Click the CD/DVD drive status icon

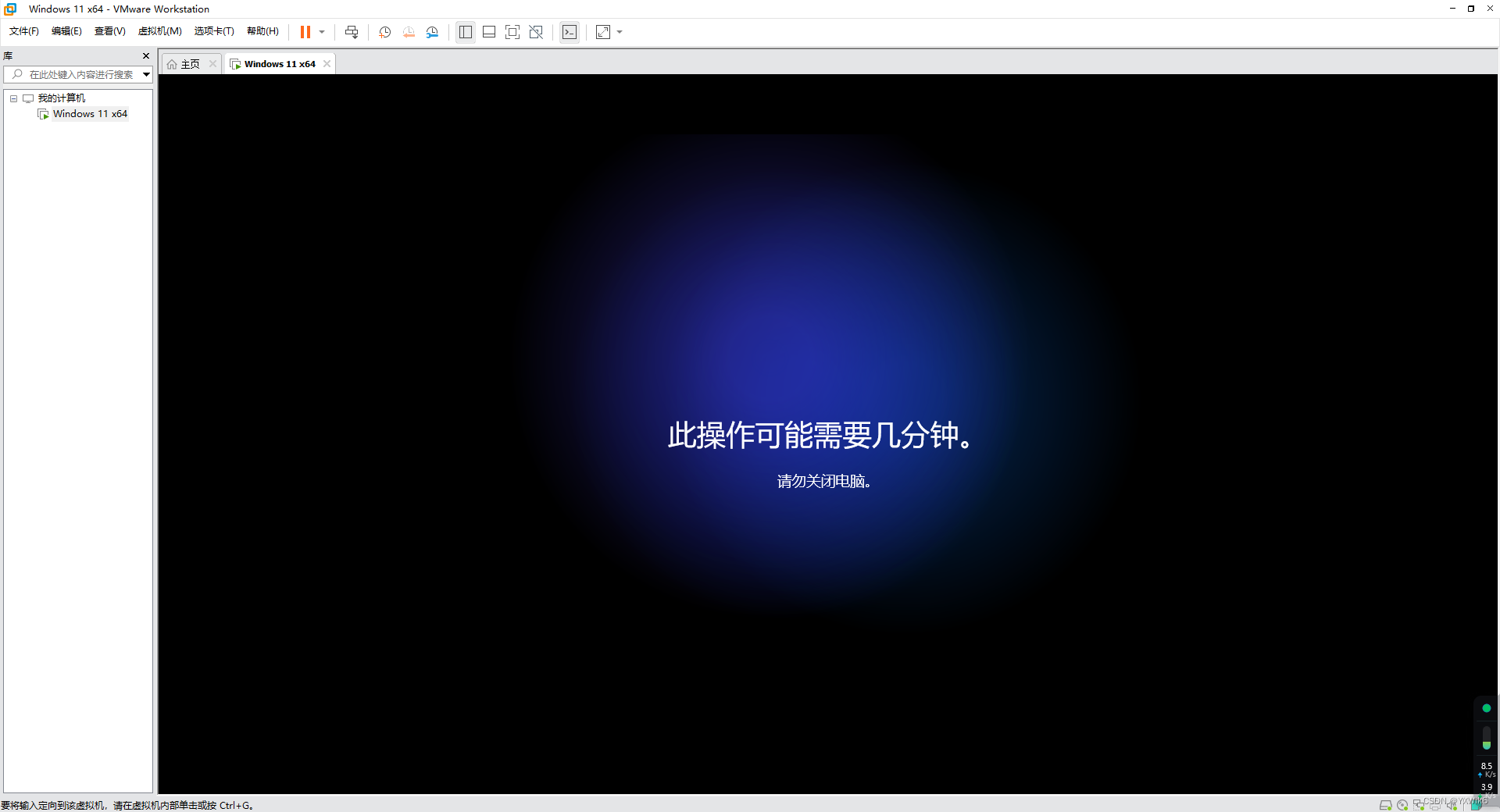coord(1402,805)
